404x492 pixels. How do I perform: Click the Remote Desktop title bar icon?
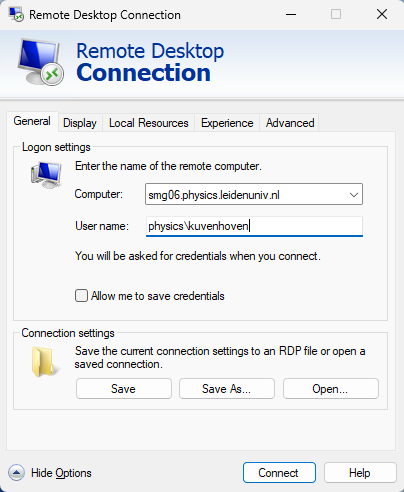point(16,14)
